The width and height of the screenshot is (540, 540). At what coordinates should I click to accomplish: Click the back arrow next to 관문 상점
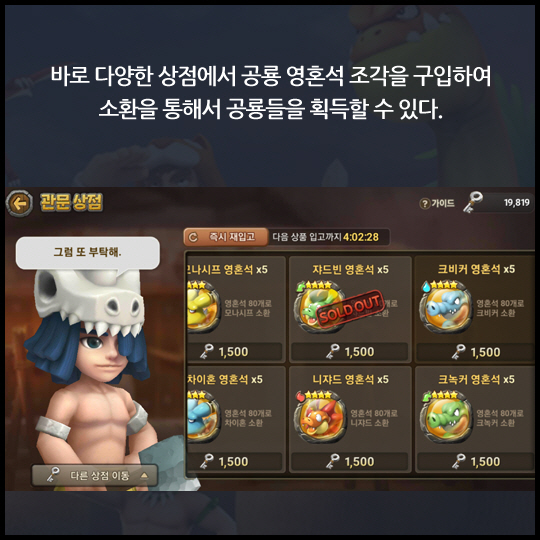(x=19, y=203)
